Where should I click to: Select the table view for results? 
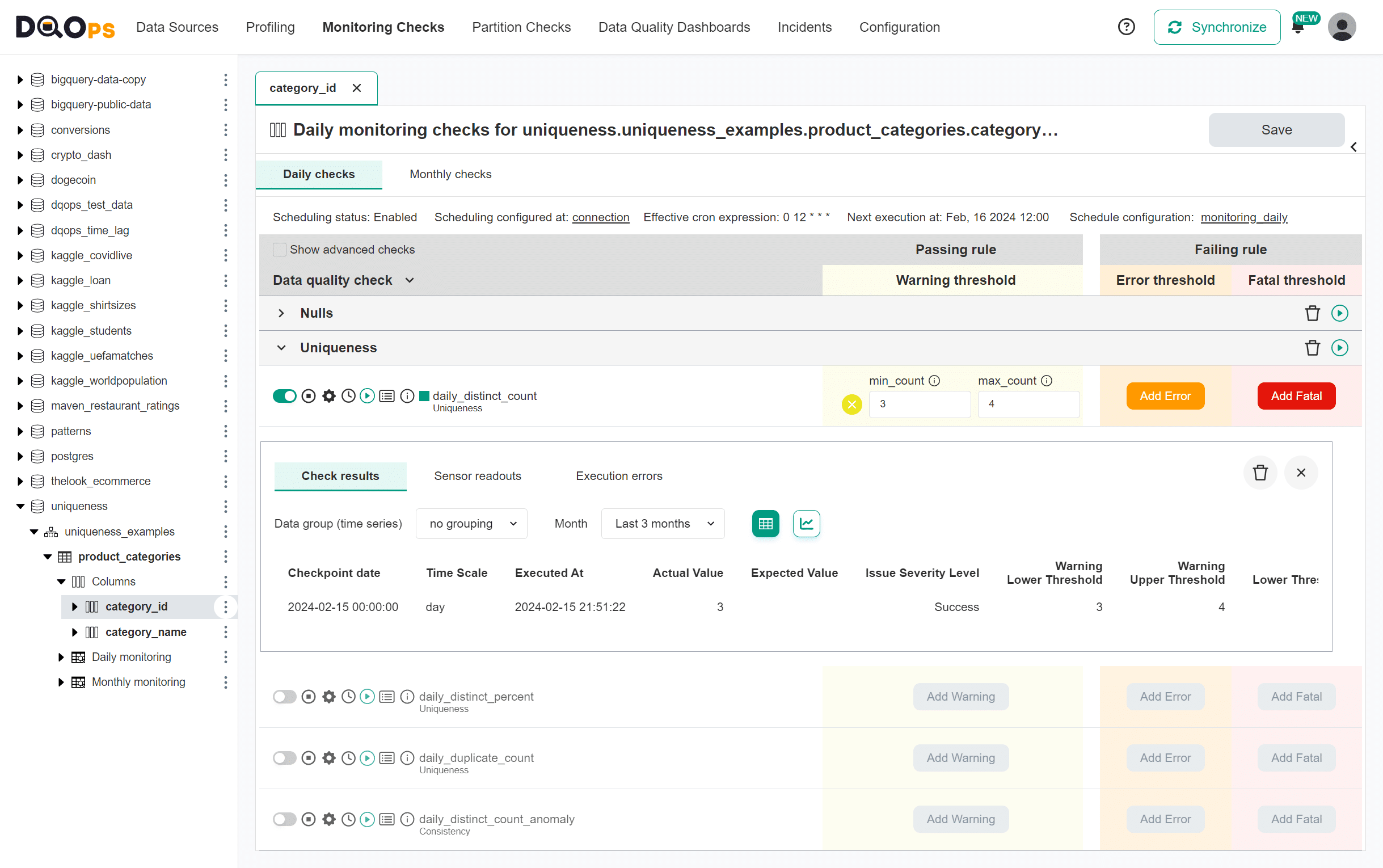click(x=765, y=523)
